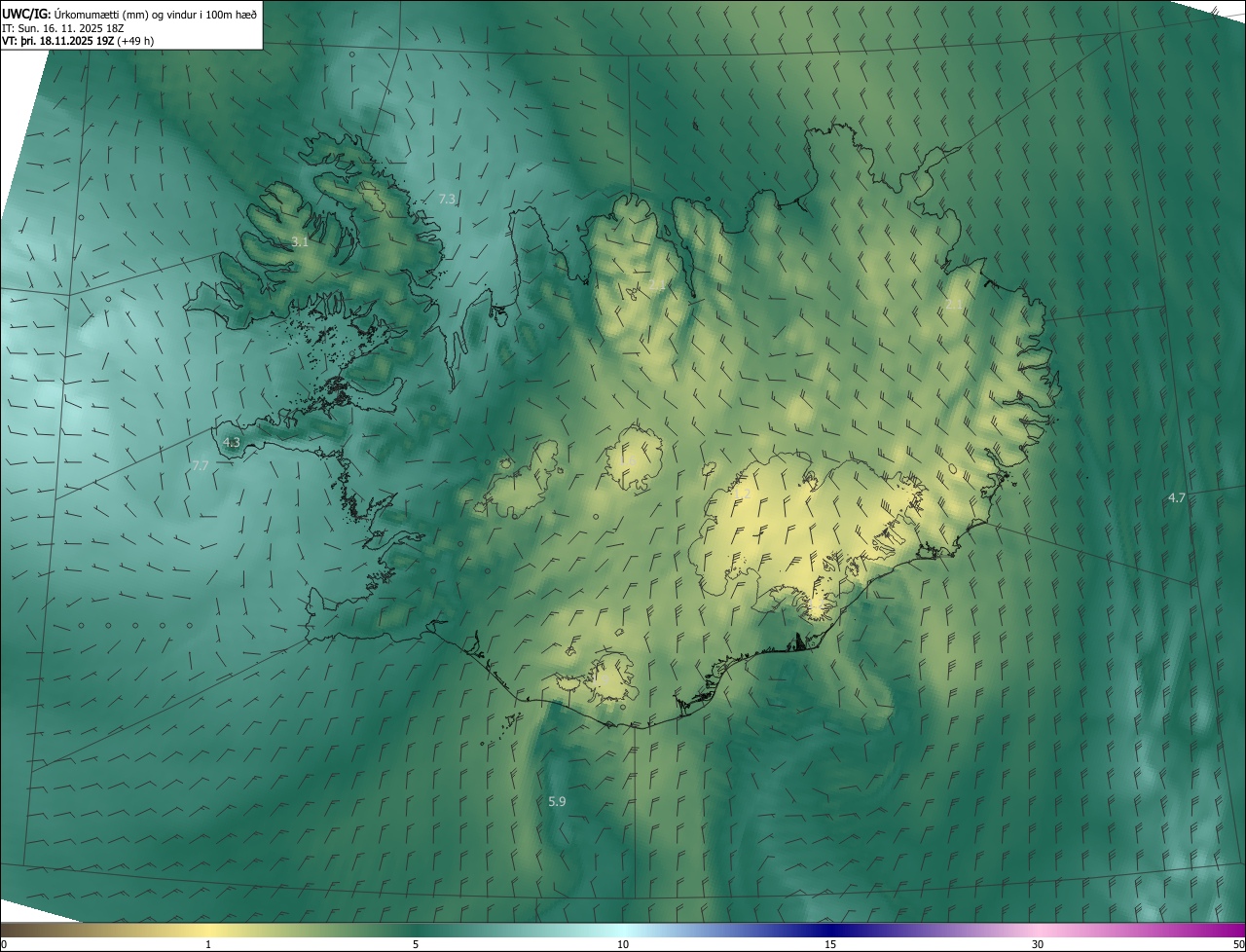This screenshot has width=1246, height=952.
Task: Click the 7.3 value label on the map
Action: tap(447, 199)
